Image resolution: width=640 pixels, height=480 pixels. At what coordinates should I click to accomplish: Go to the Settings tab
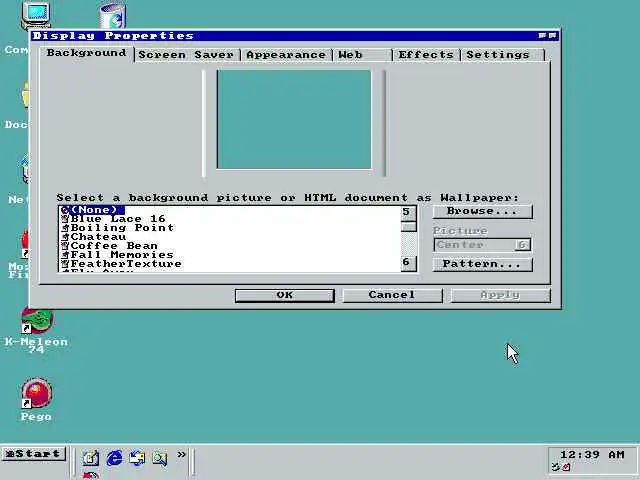click(503, 55)
